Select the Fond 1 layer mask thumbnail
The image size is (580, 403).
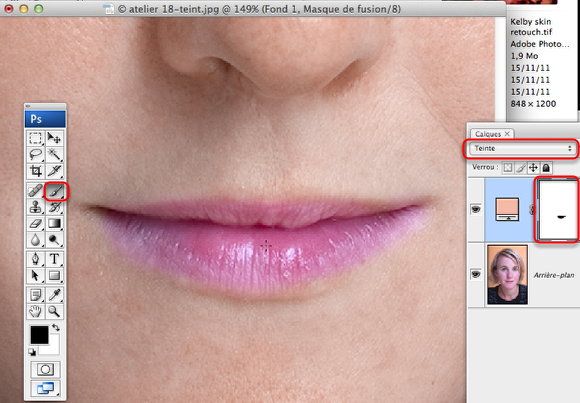pyautogui.click(x=557, y=210)
